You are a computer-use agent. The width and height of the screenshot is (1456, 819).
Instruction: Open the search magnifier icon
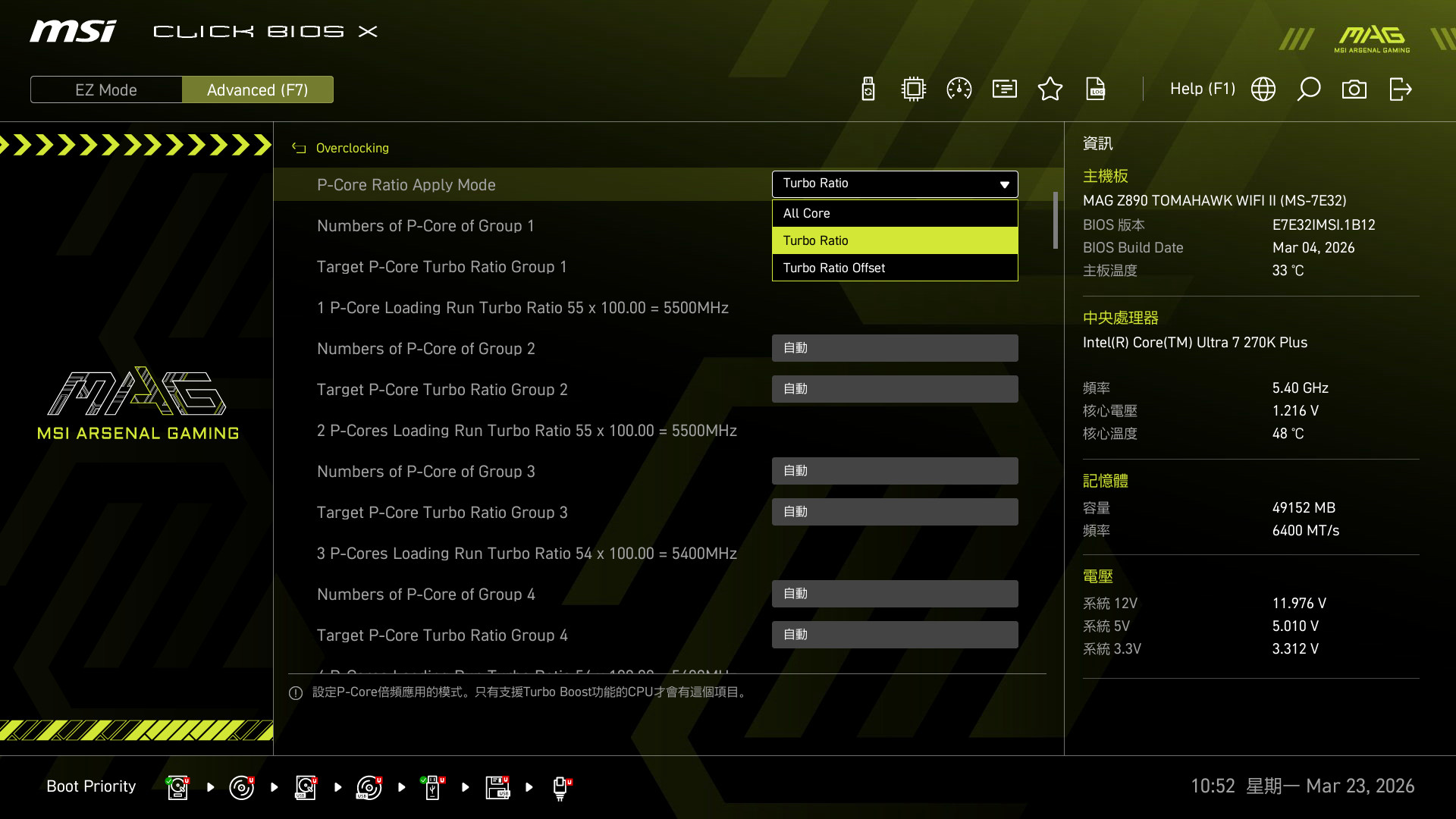pyautogui.click(x=1309, y=89)
